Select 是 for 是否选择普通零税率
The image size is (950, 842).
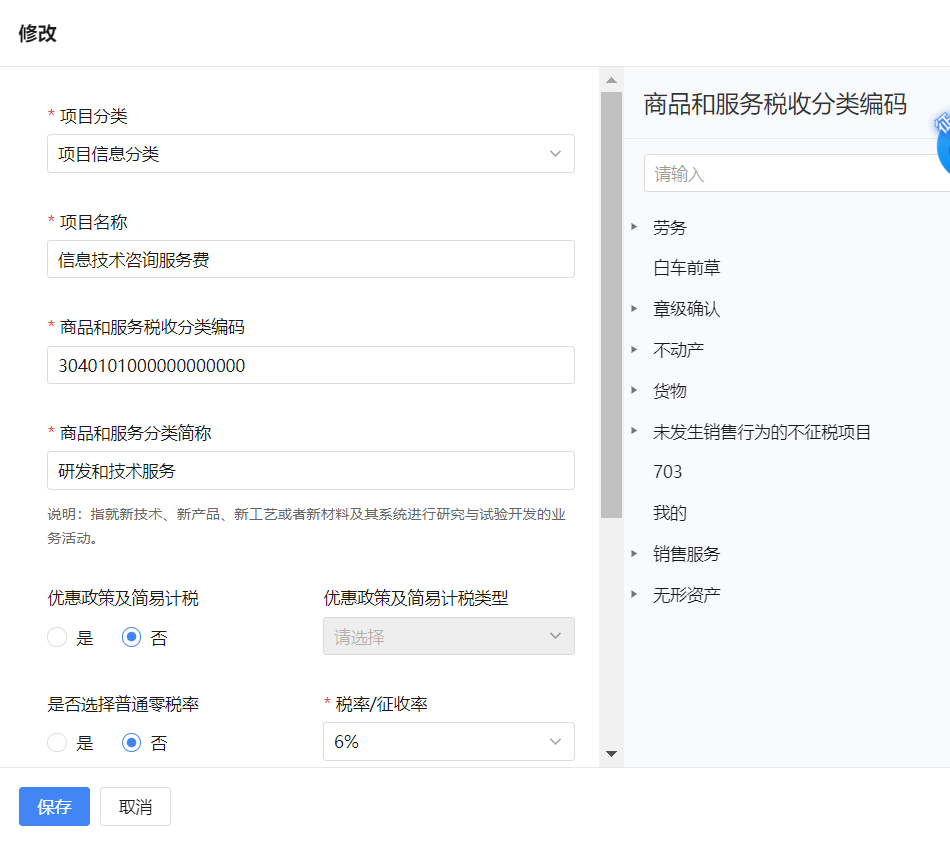click(x=57, y=743)
